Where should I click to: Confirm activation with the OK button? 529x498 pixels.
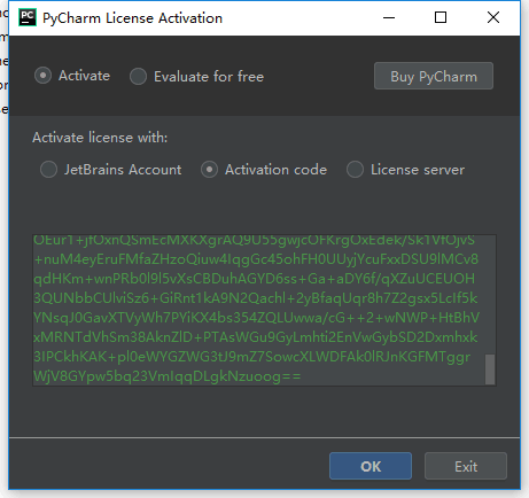(x=370, y=466)
